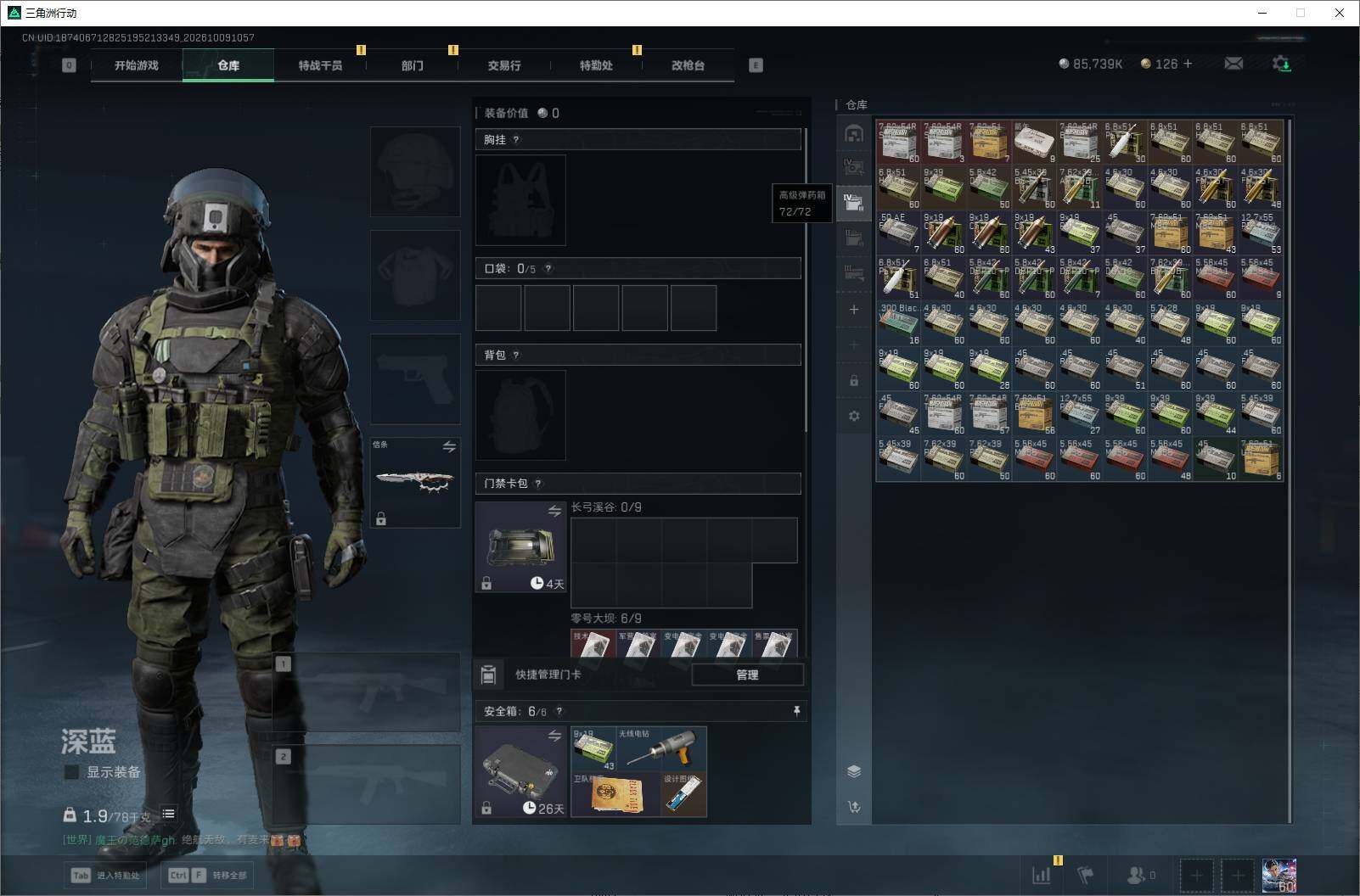Click the warehouse sidebar lock icon

[854, 381]
